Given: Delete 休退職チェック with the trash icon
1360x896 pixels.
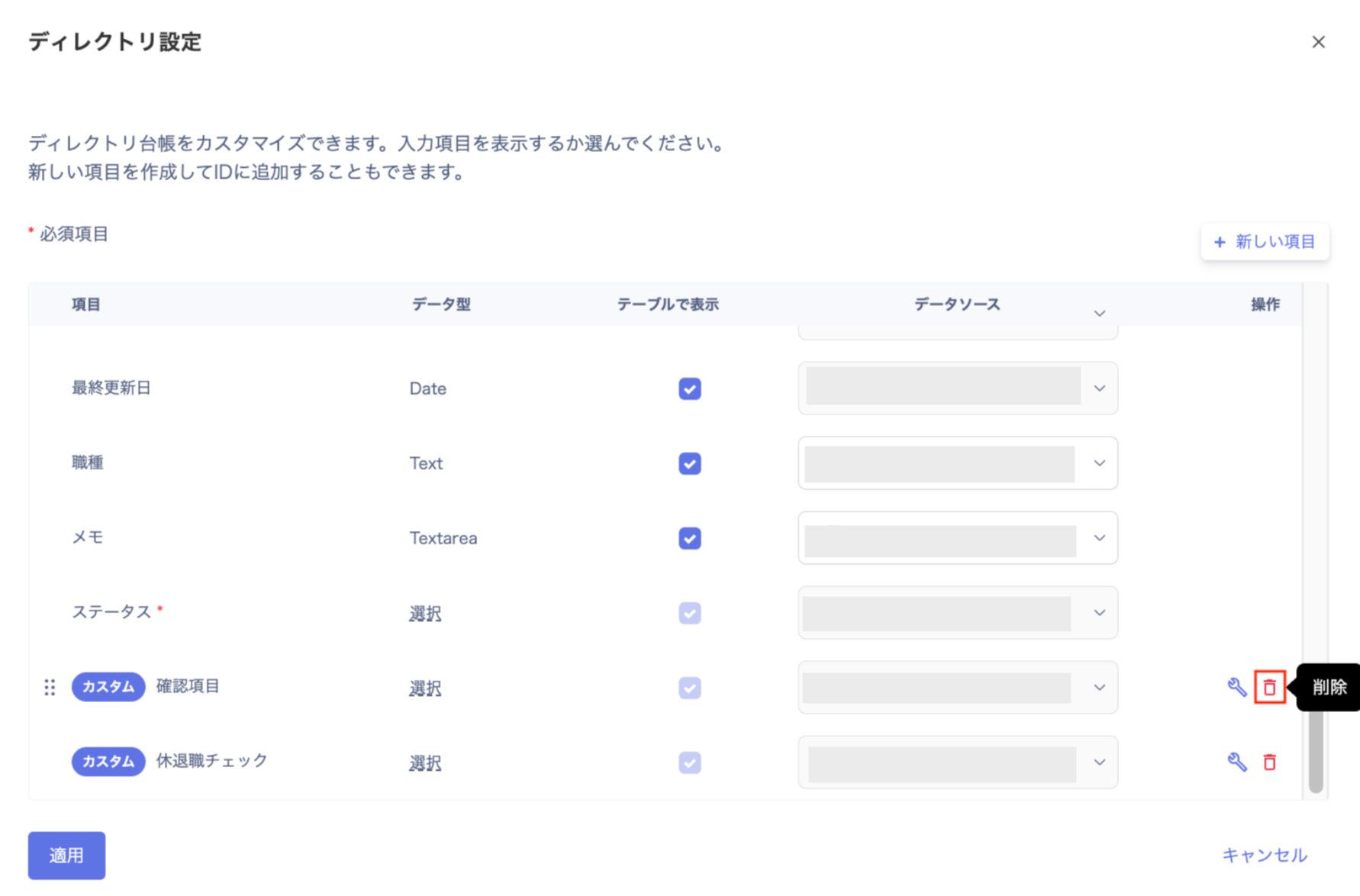Looking at the screenshot, I should [x=1270, y=762].
